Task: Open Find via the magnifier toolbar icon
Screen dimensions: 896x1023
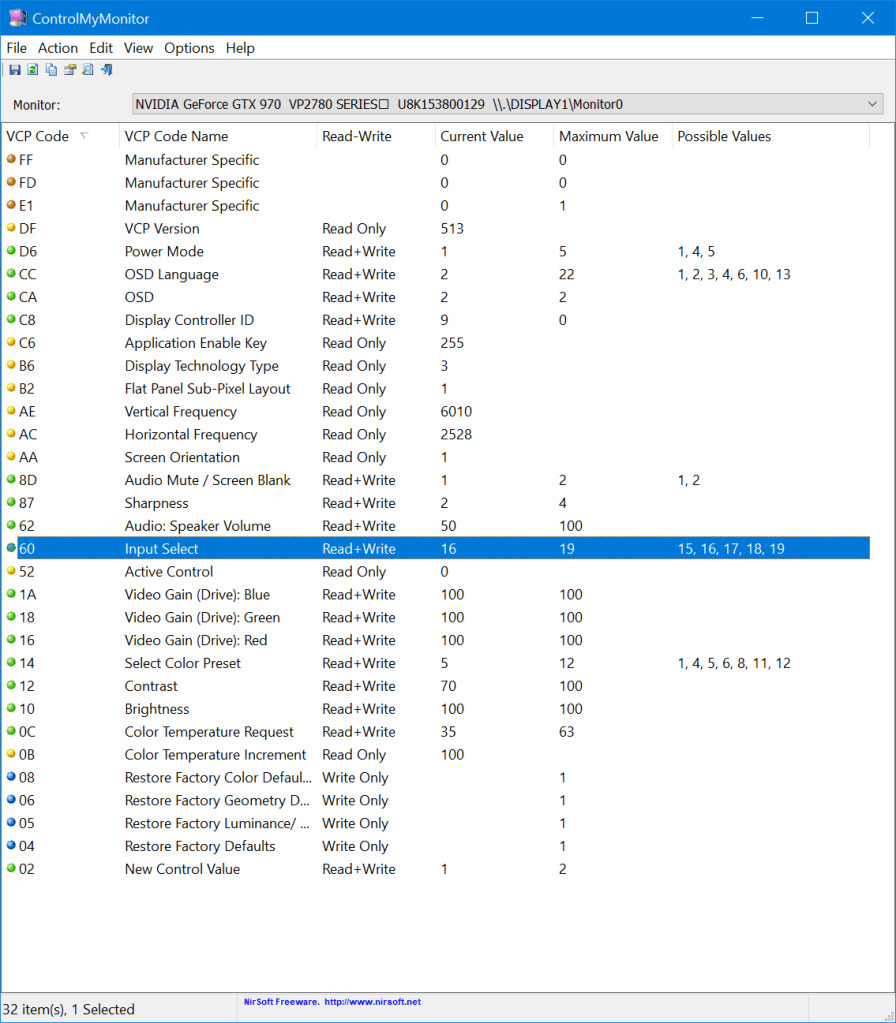Action: click(x=87, y=69)
